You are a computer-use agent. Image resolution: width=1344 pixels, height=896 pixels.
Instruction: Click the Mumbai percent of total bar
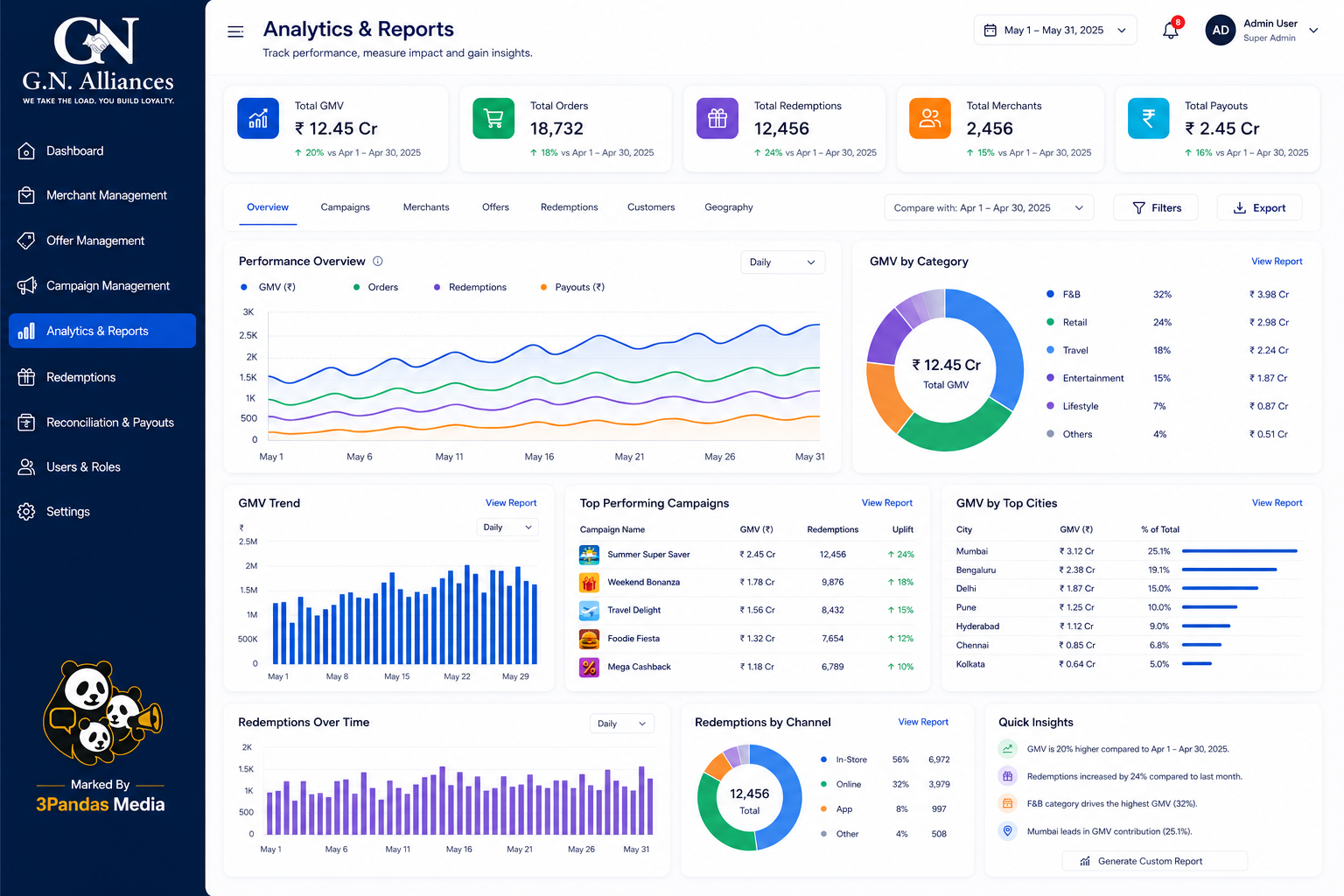[1239, 551]
